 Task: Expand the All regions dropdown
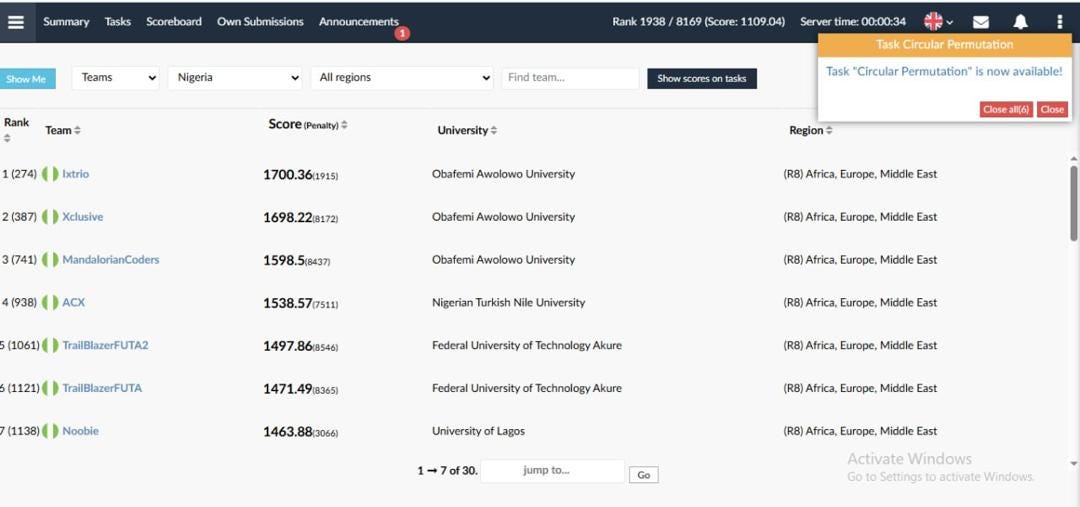pos(402,78)
